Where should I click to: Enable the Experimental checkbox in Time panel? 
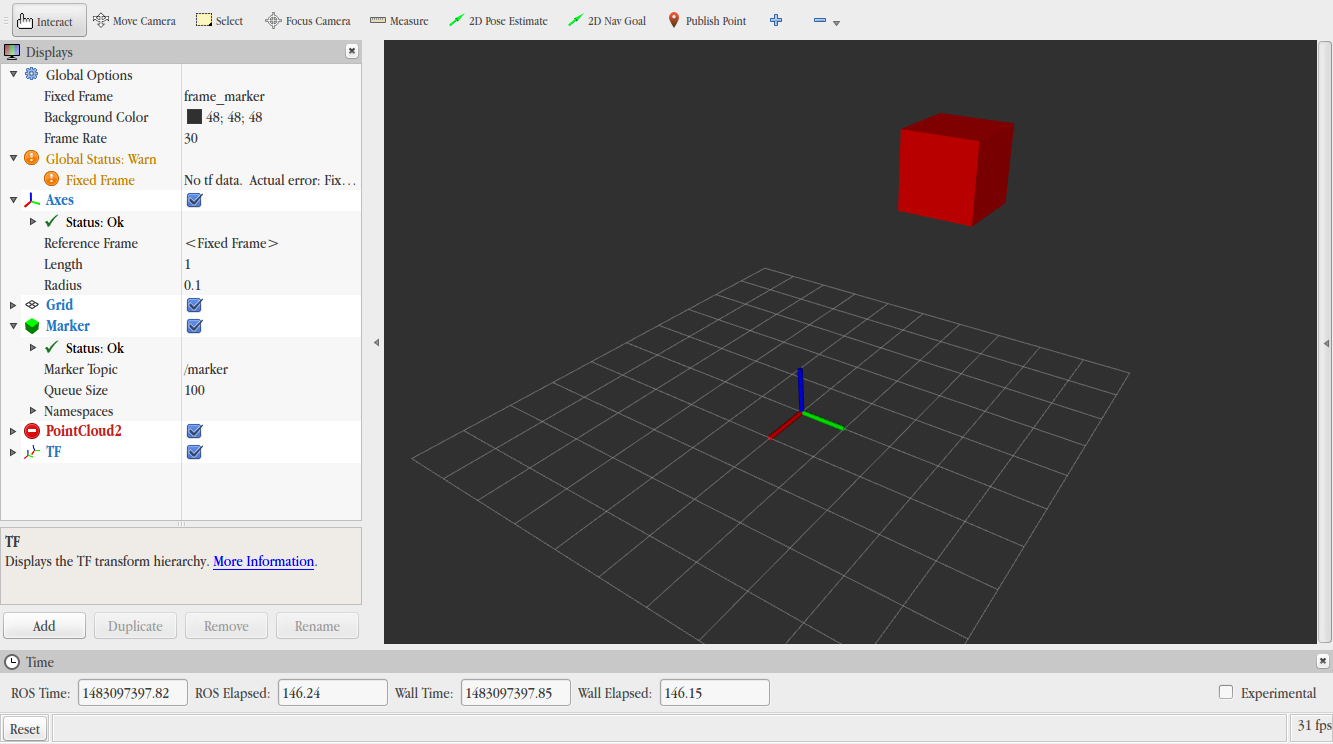click(1226, 692)
